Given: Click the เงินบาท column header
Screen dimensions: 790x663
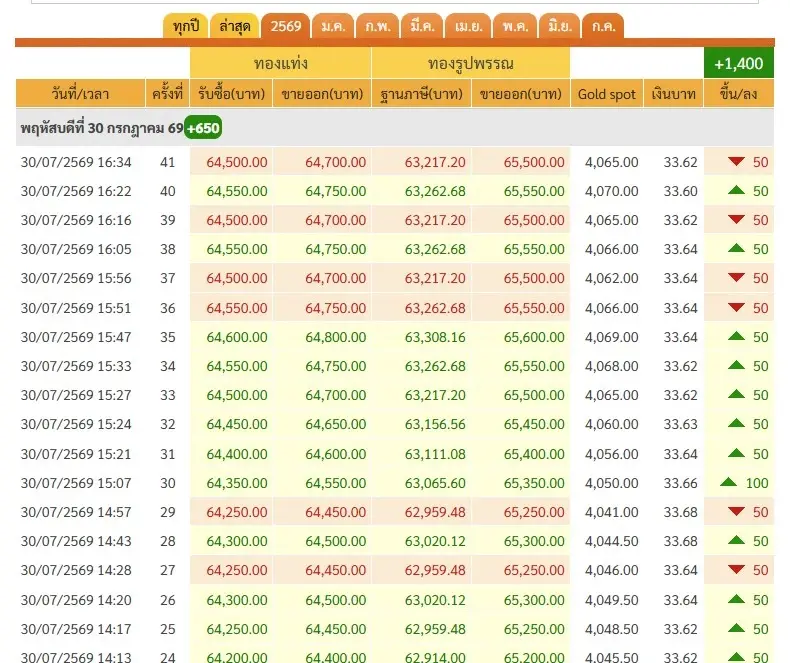Looking at the screenshot, I should (x=673, y=94).
